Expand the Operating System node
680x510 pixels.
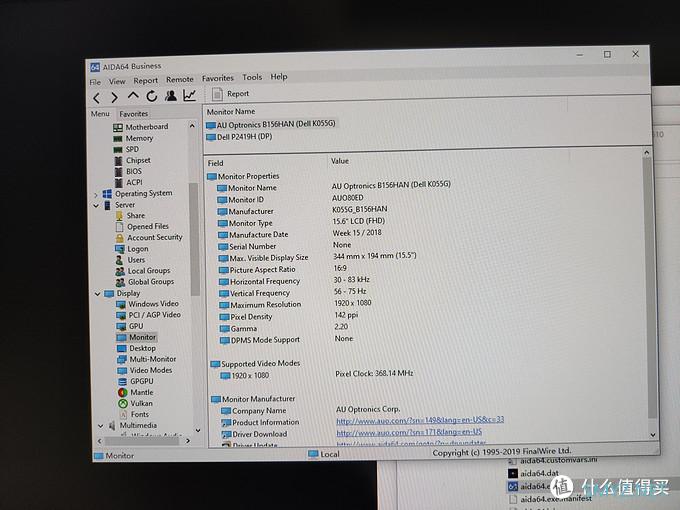point(96,195)
